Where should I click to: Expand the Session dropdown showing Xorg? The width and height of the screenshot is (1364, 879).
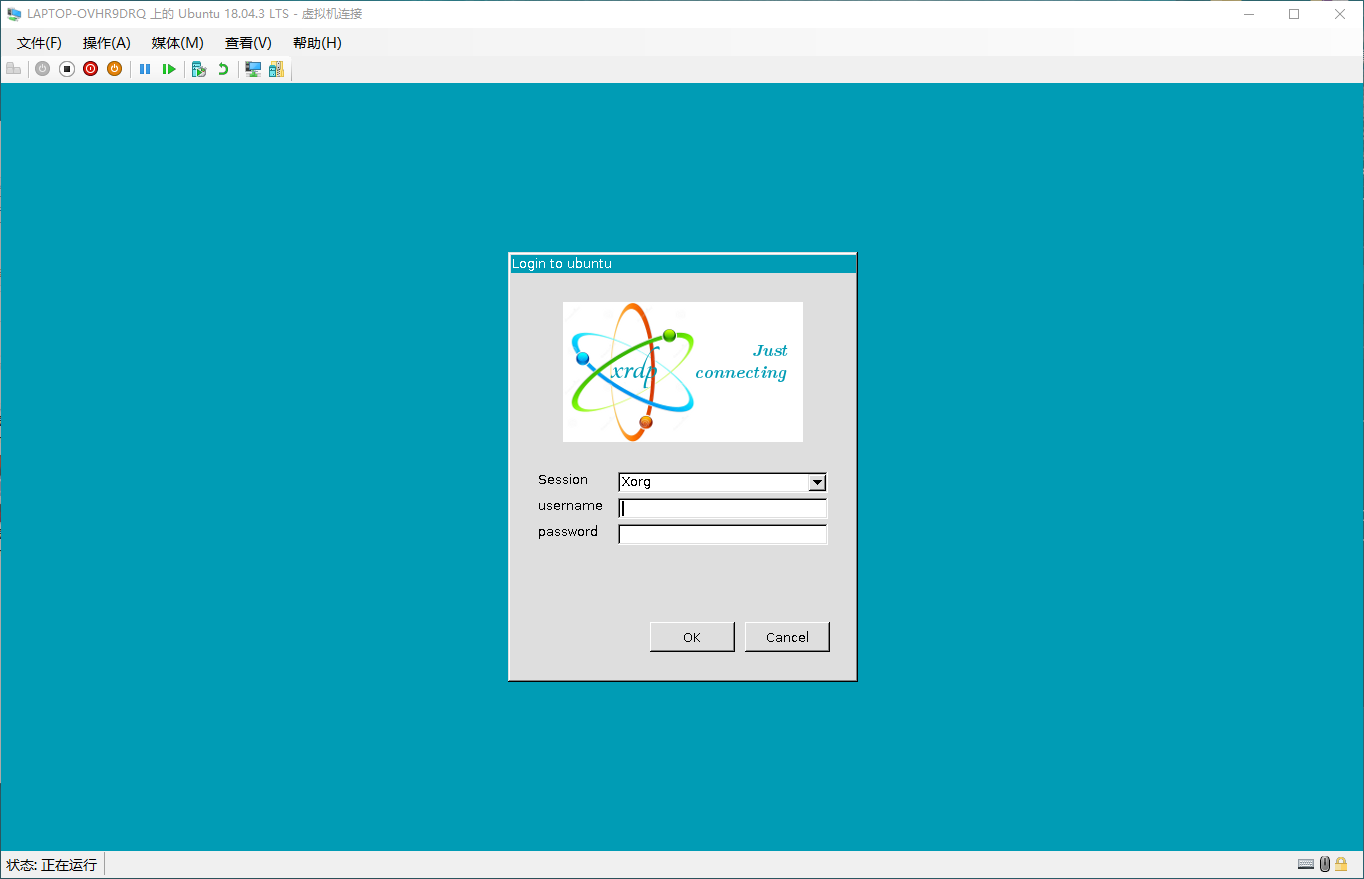(x=817, y=482)
